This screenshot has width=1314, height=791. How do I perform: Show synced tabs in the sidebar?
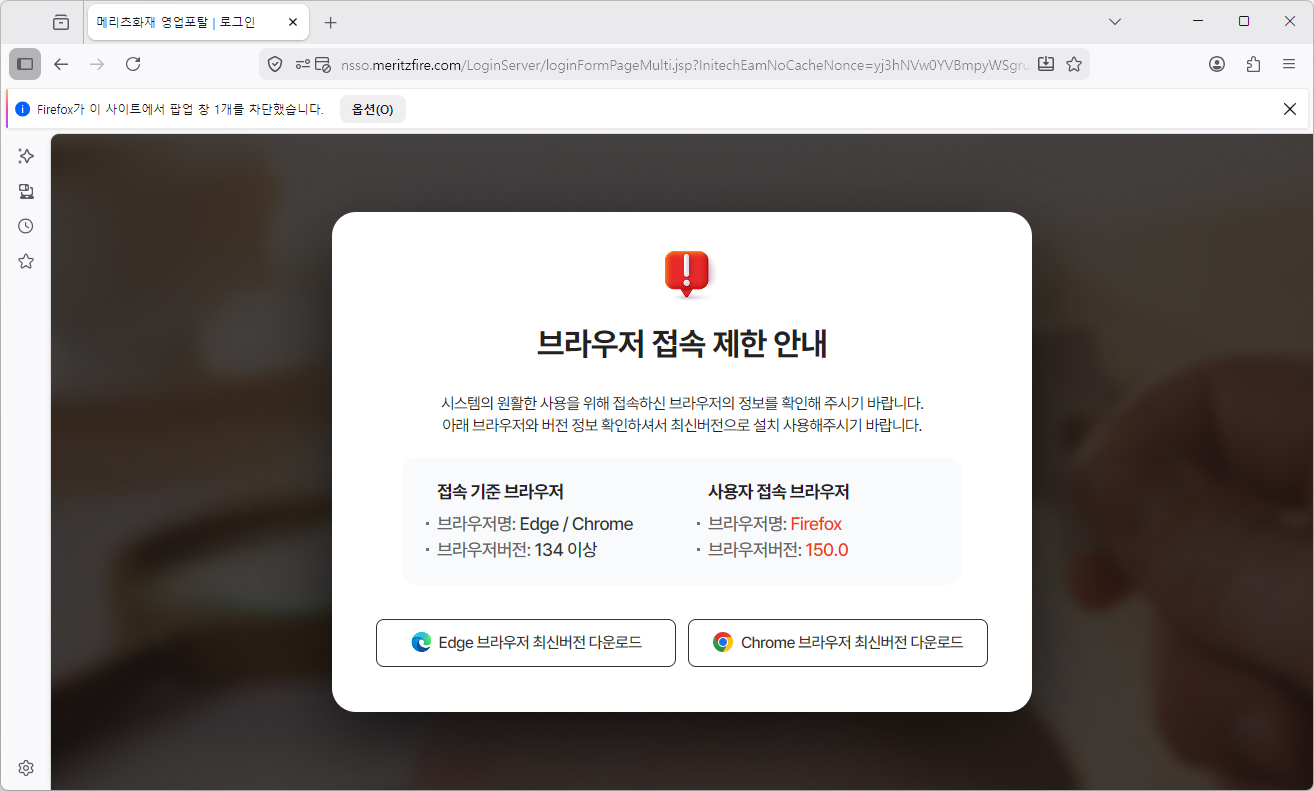click(26, 191)
